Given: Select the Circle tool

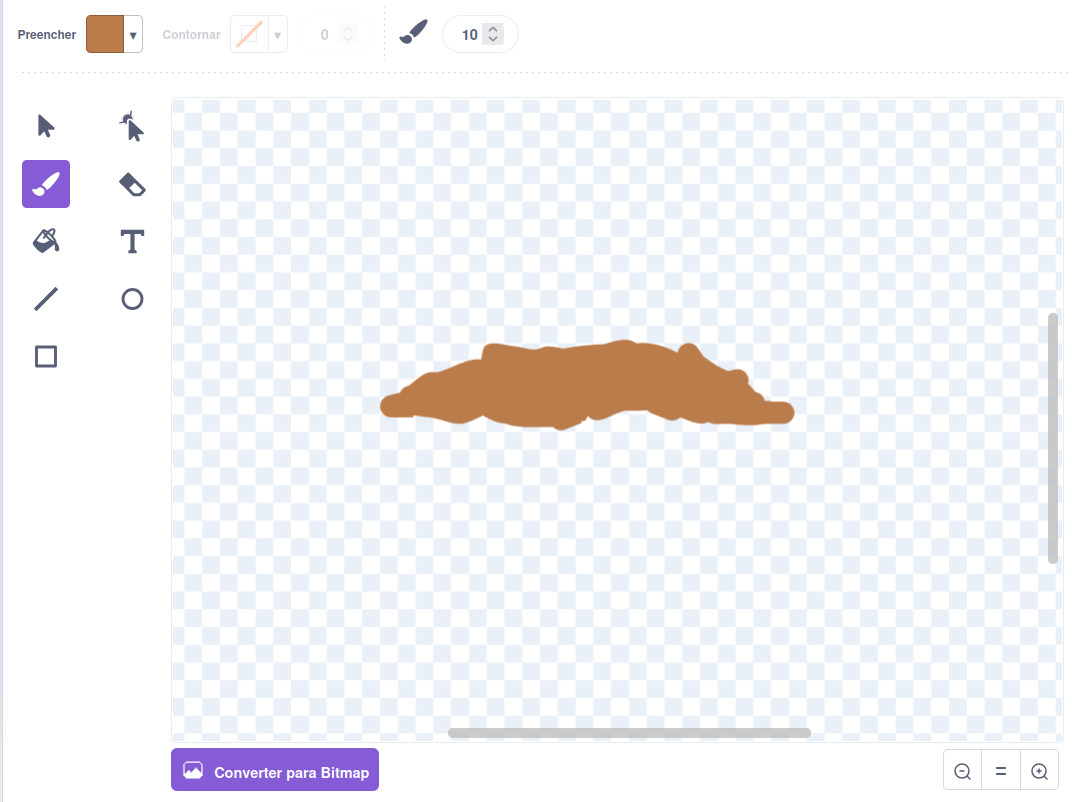Looking at the screenshot, I should click(132, 299).
